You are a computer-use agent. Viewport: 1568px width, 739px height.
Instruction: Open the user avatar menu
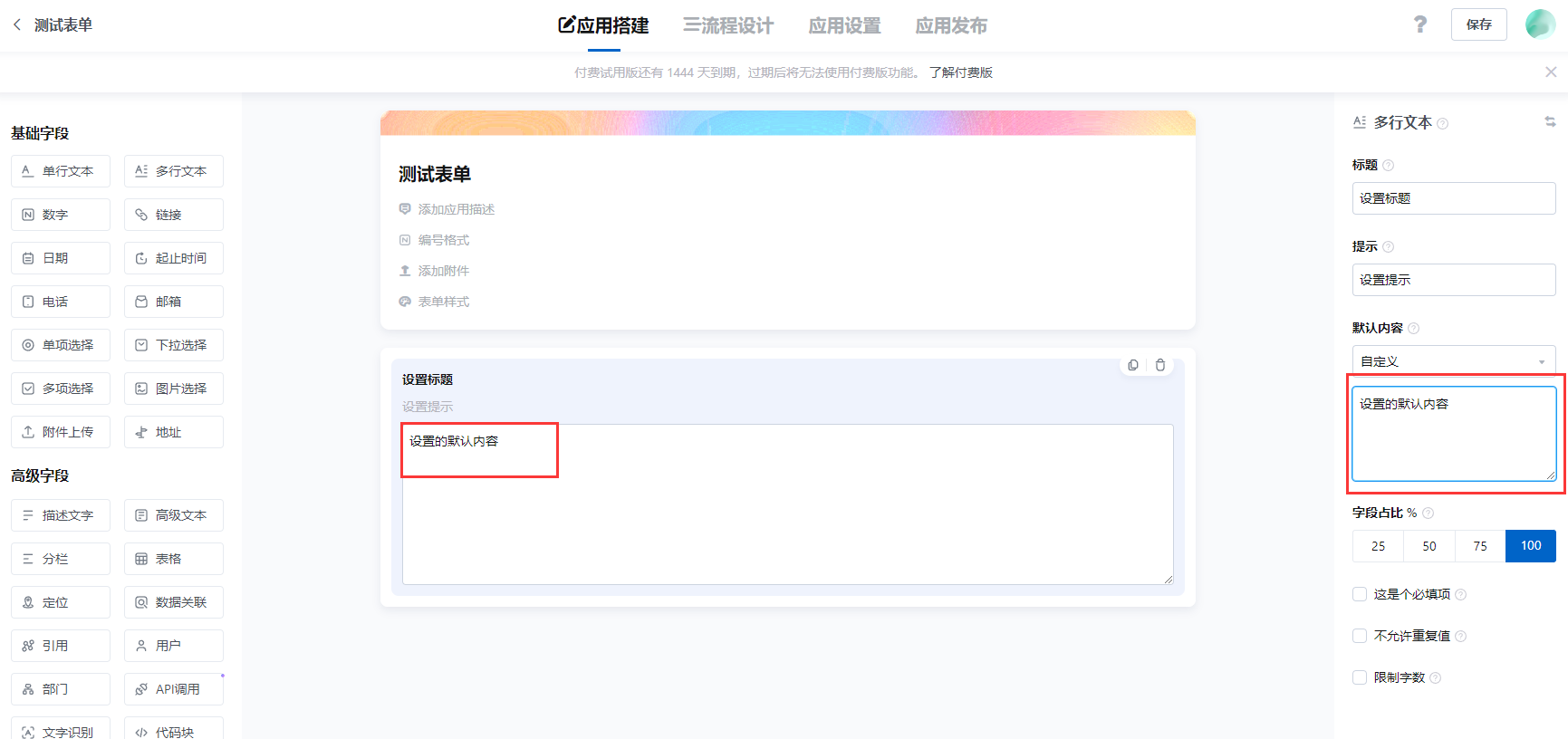pos(1540,24)
